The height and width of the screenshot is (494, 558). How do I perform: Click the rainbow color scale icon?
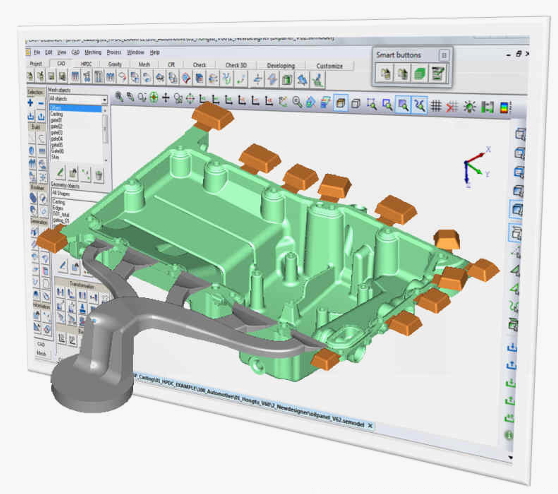pos(505,107)
